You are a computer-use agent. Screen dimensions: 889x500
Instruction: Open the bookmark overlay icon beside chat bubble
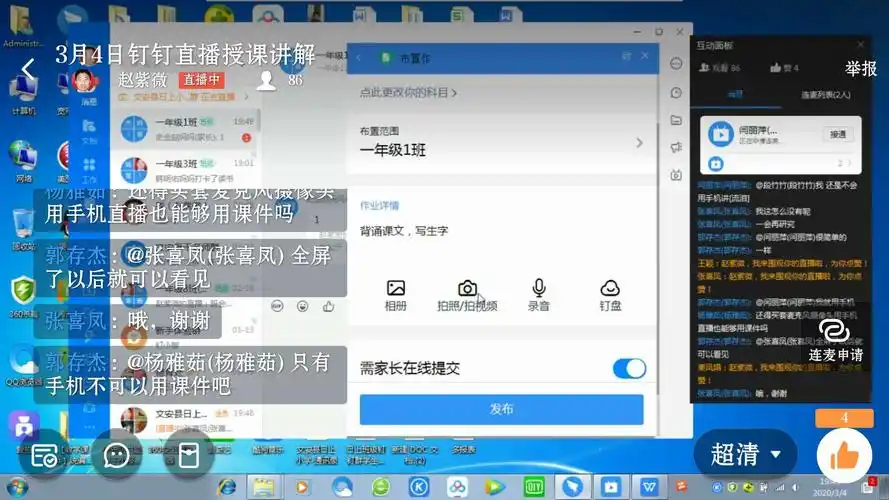pyautogui.click(x=189, y=455)
